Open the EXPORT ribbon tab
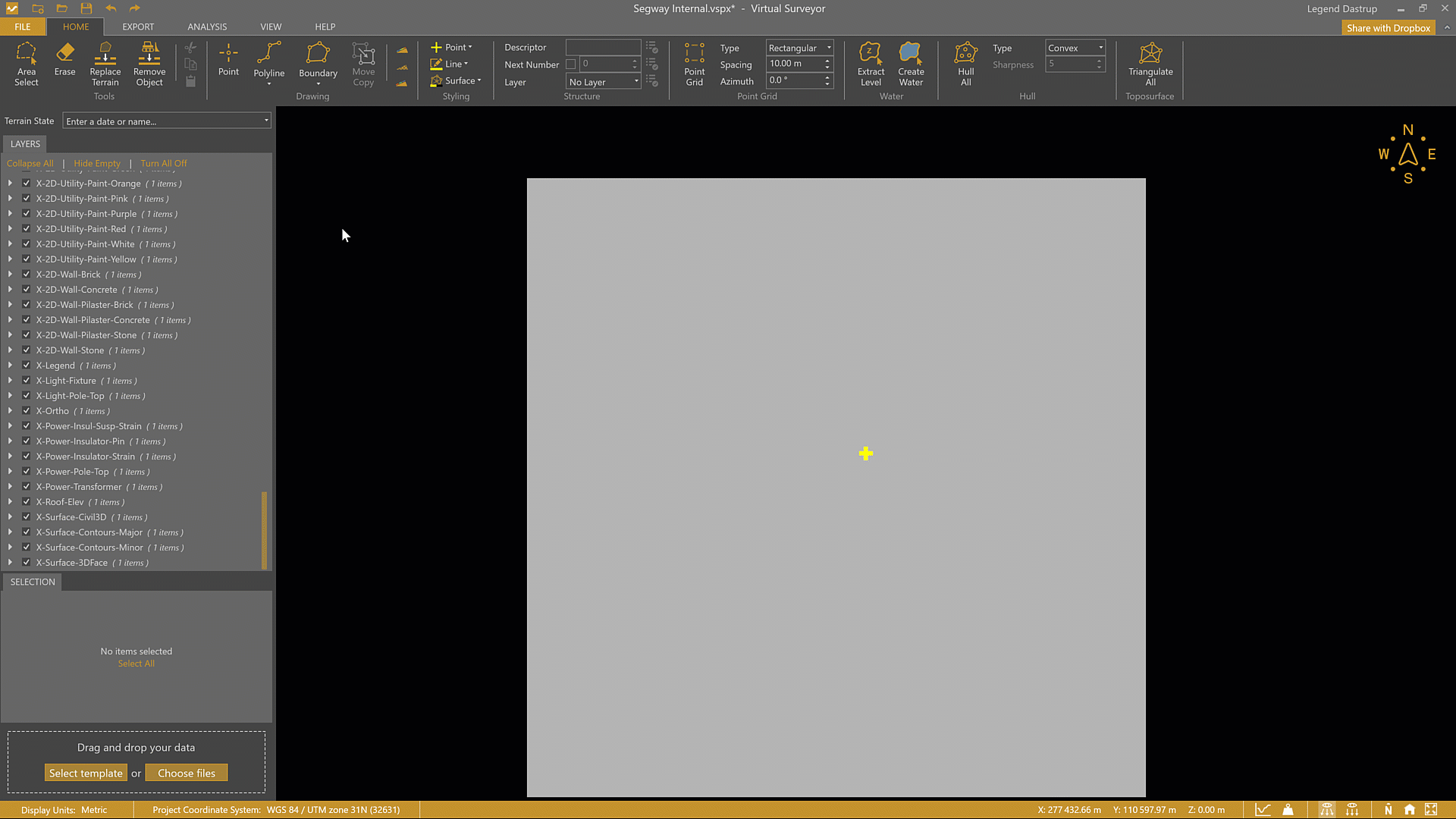Viewport: 1456px width, 819px height. [x=138, y=27]
